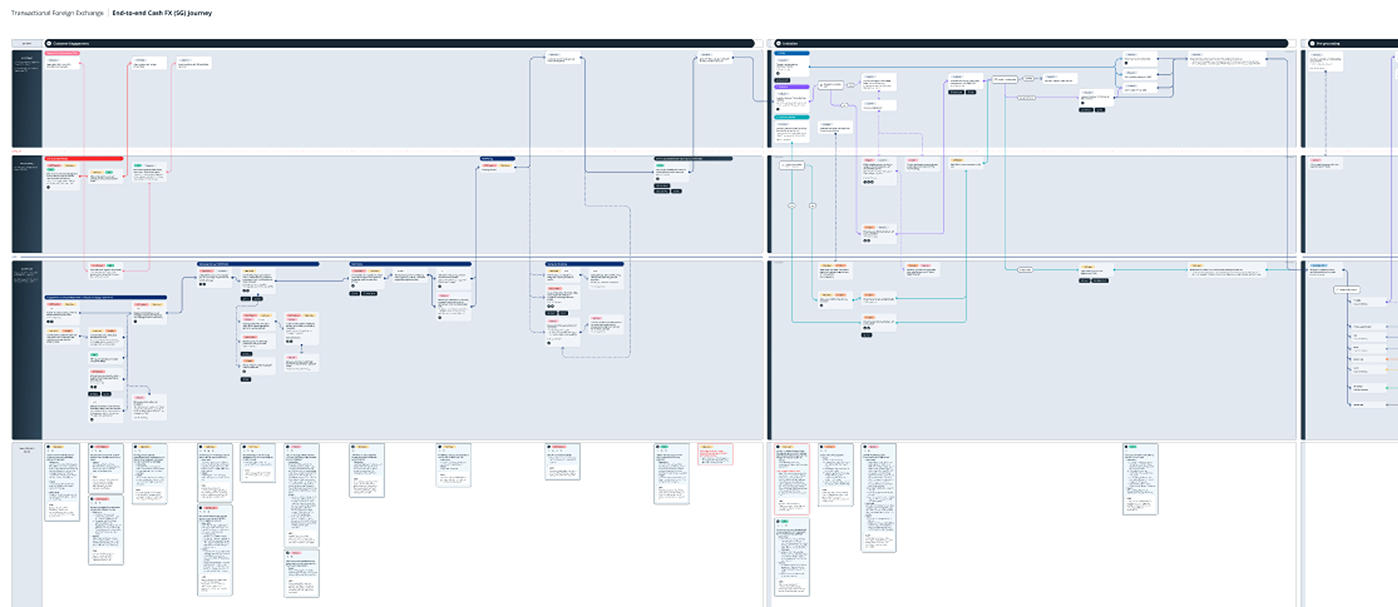The width and height of the screenshot is (1398, 607).
Task: Select the Customer Engagement phase header bar
Action: (x=398, y=43)
